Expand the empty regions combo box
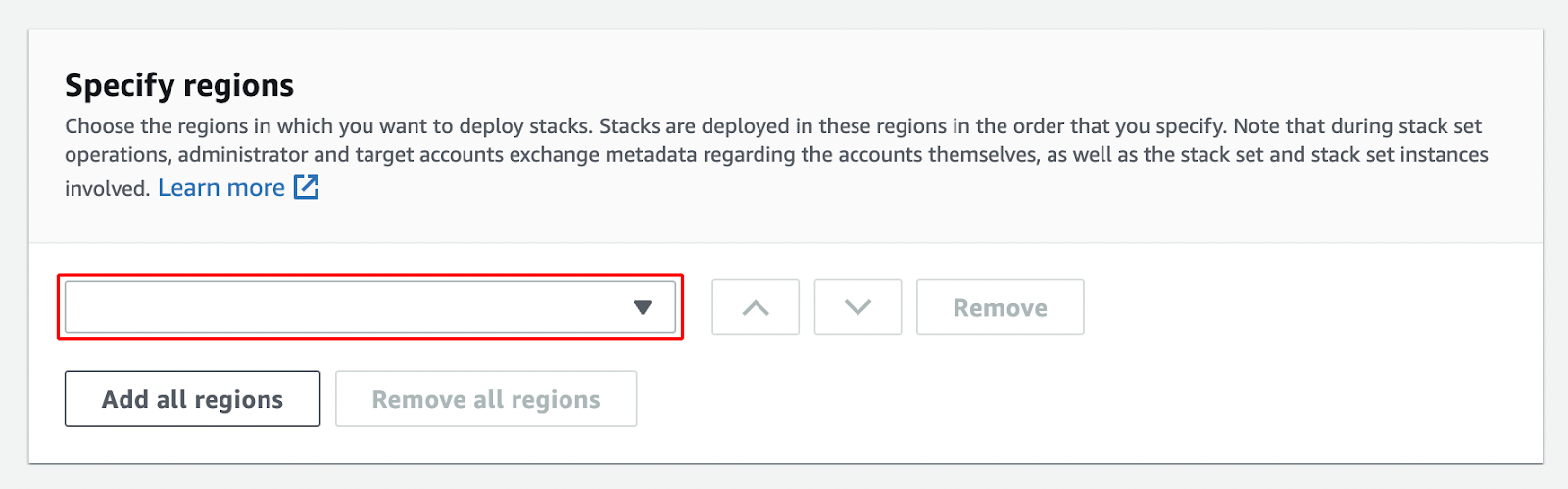The image size is (1568, 489). [x=370, y=308]
